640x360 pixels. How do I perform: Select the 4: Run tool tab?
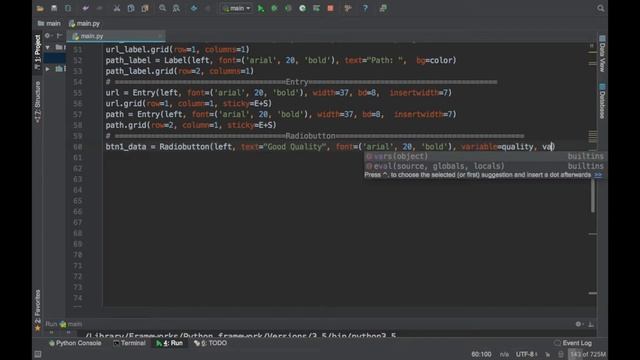click(169, 343)
